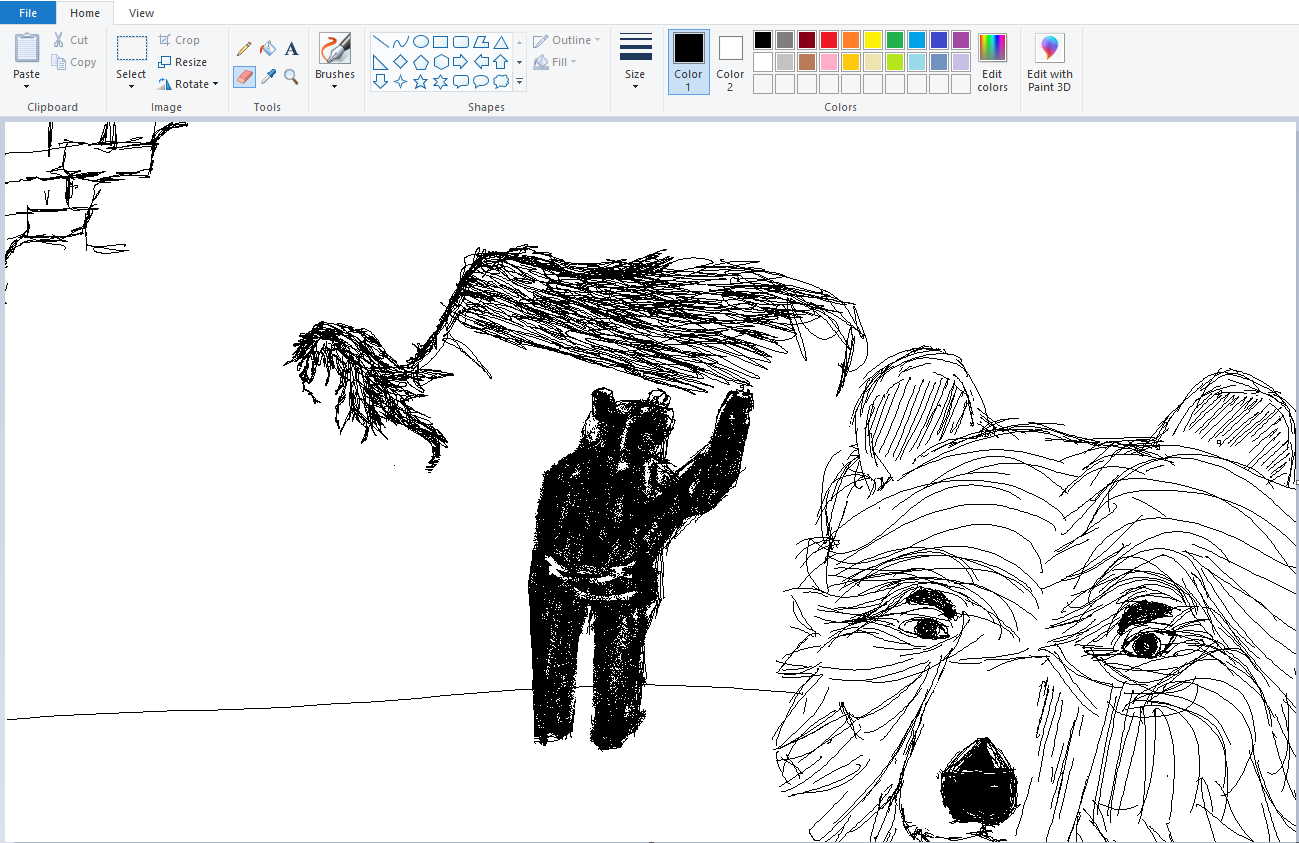
Task: Pick the Color picker eyedropper tool
Action: tap(268, 77)
